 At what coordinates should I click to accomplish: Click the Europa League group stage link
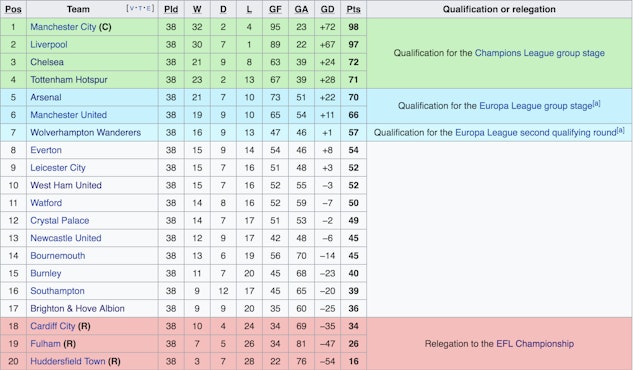(536, 106)
